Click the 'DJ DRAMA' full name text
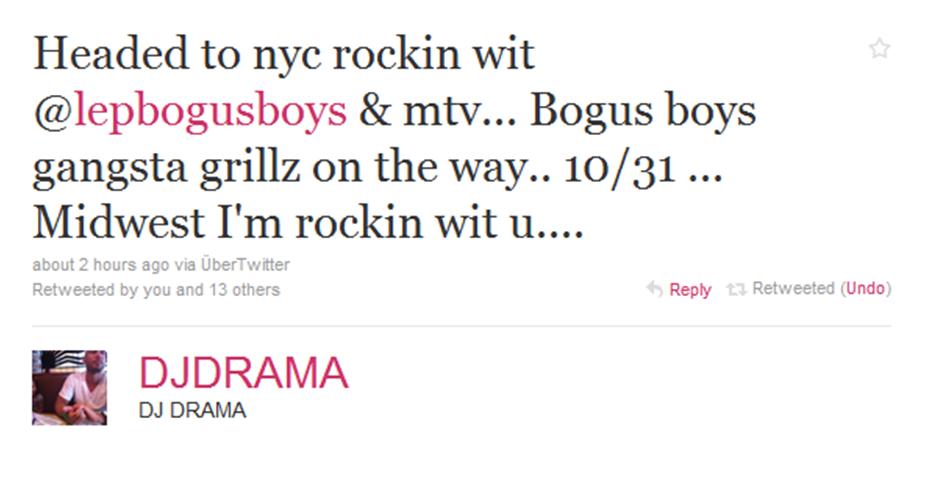The width and height of the screenshot is (925, 488). 192,410
